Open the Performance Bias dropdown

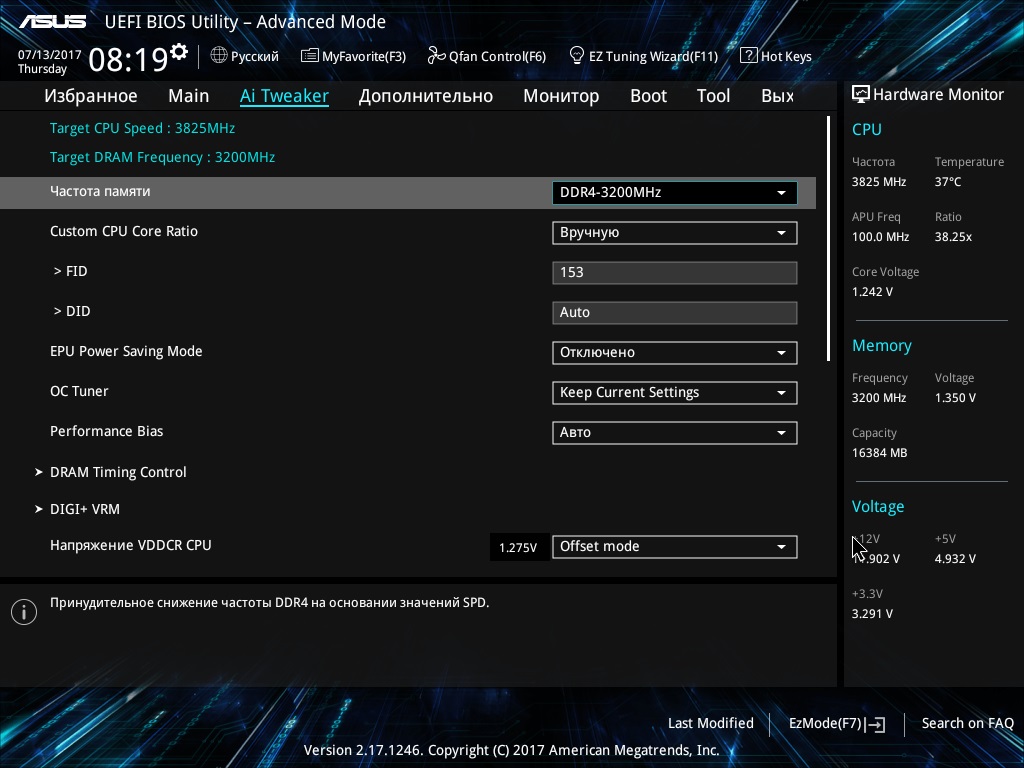coord(675,432)
